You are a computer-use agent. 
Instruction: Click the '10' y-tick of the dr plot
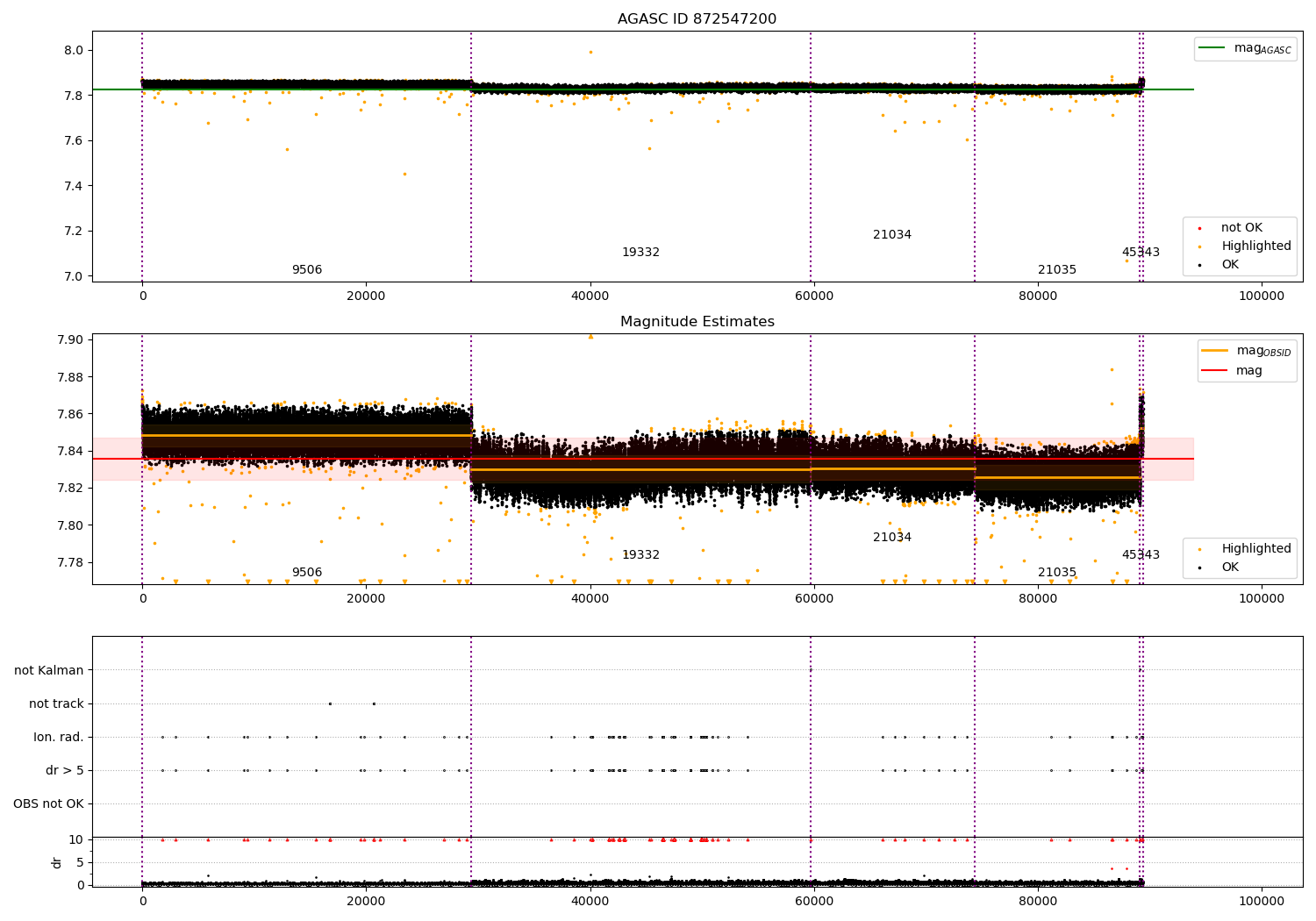coord(76,840)
